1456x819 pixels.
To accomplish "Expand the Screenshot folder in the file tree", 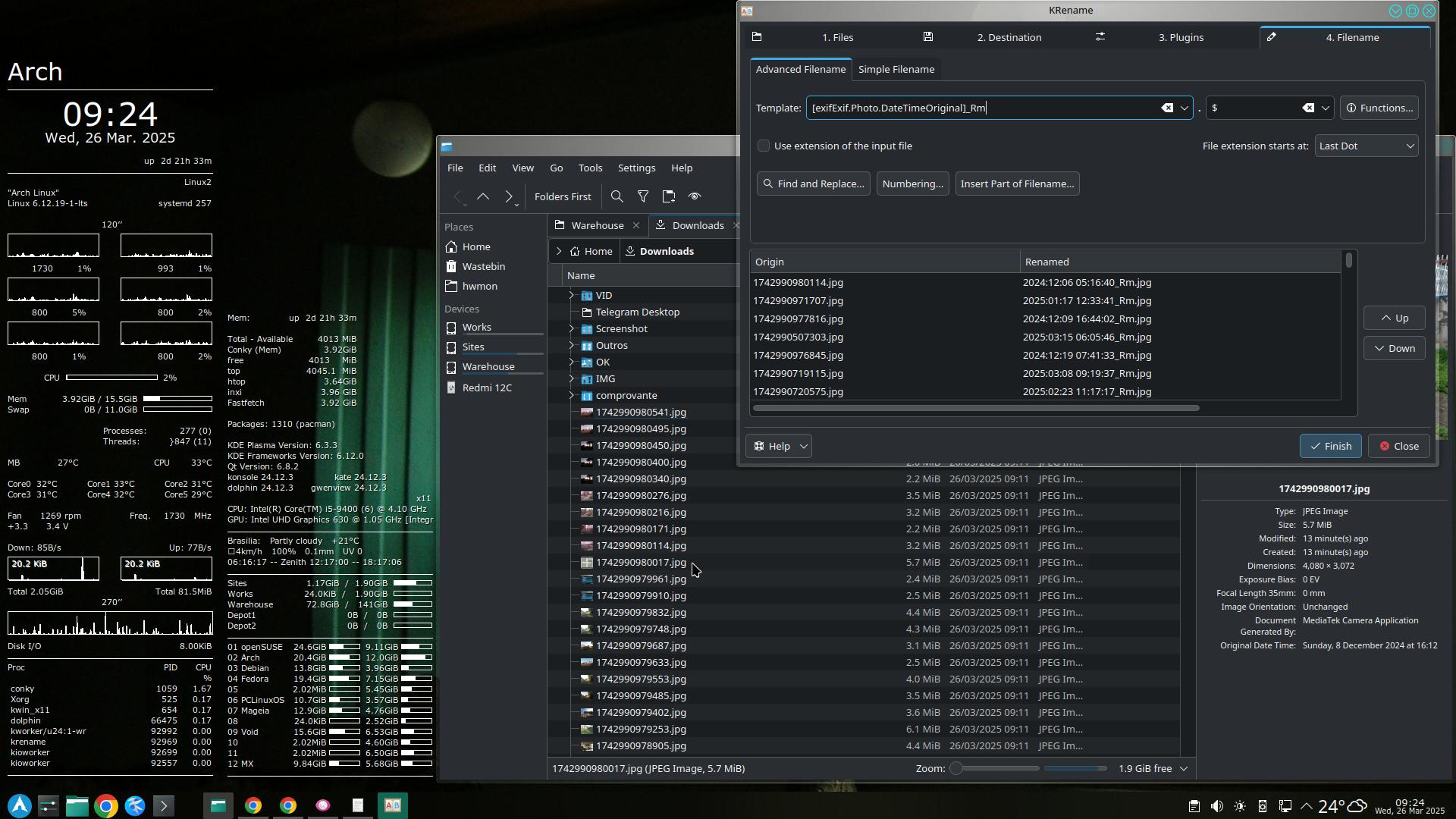I will (572, 328).
